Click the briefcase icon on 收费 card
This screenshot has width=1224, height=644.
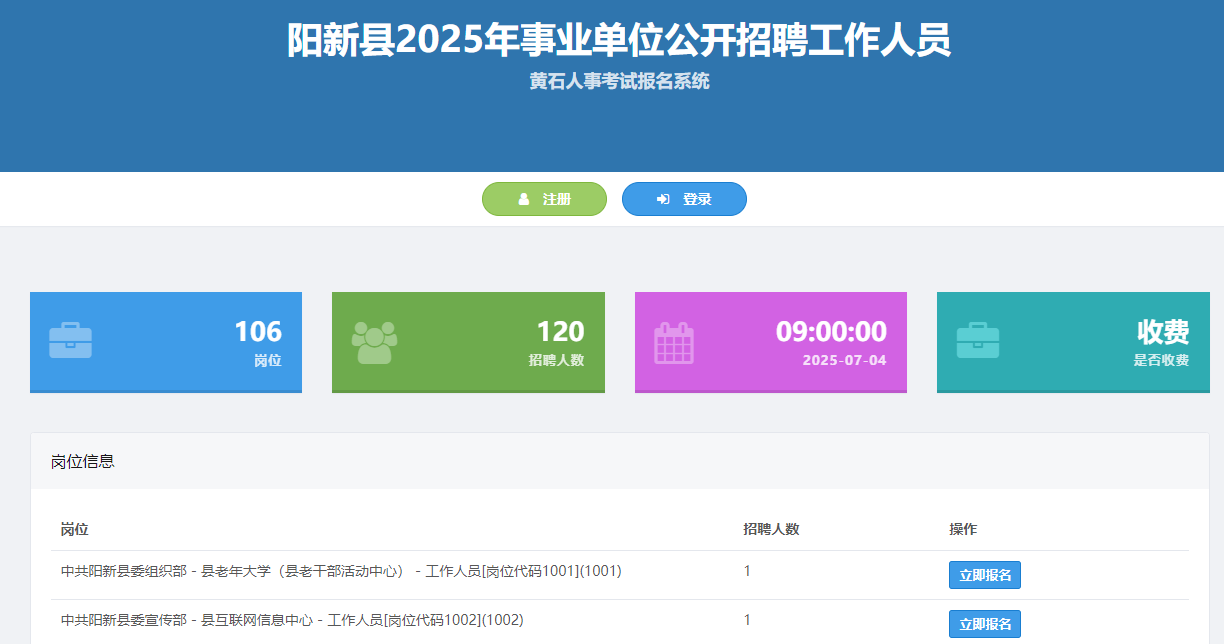(978, 340)
